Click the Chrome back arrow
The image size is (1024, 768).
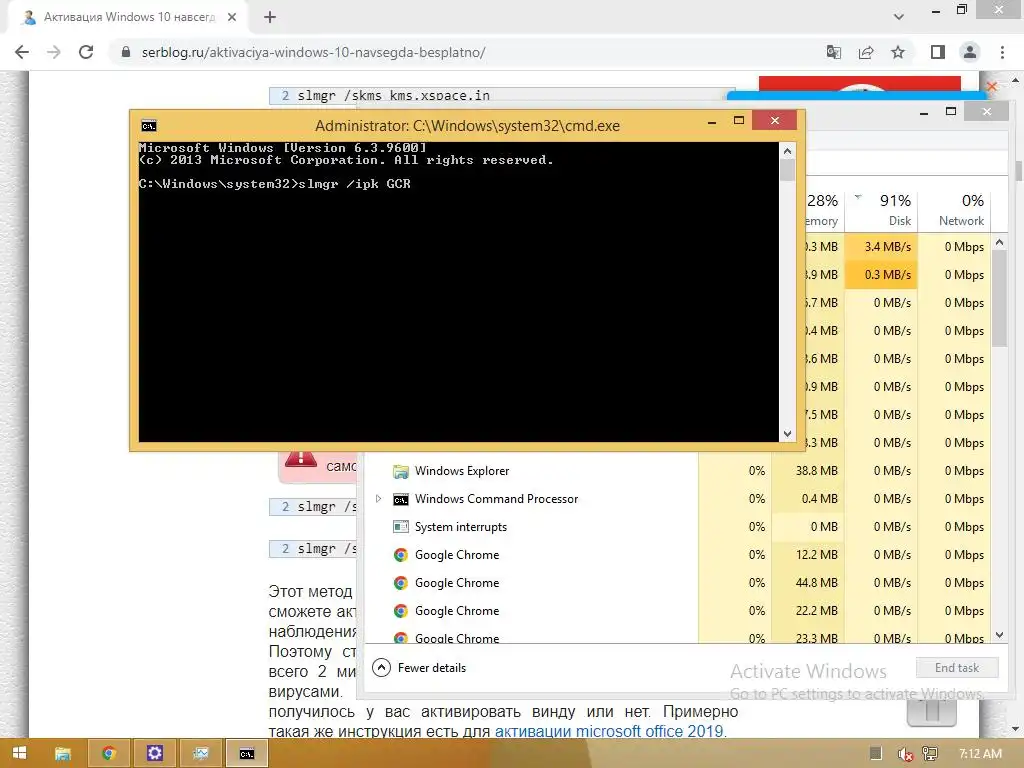coord(22,52)
